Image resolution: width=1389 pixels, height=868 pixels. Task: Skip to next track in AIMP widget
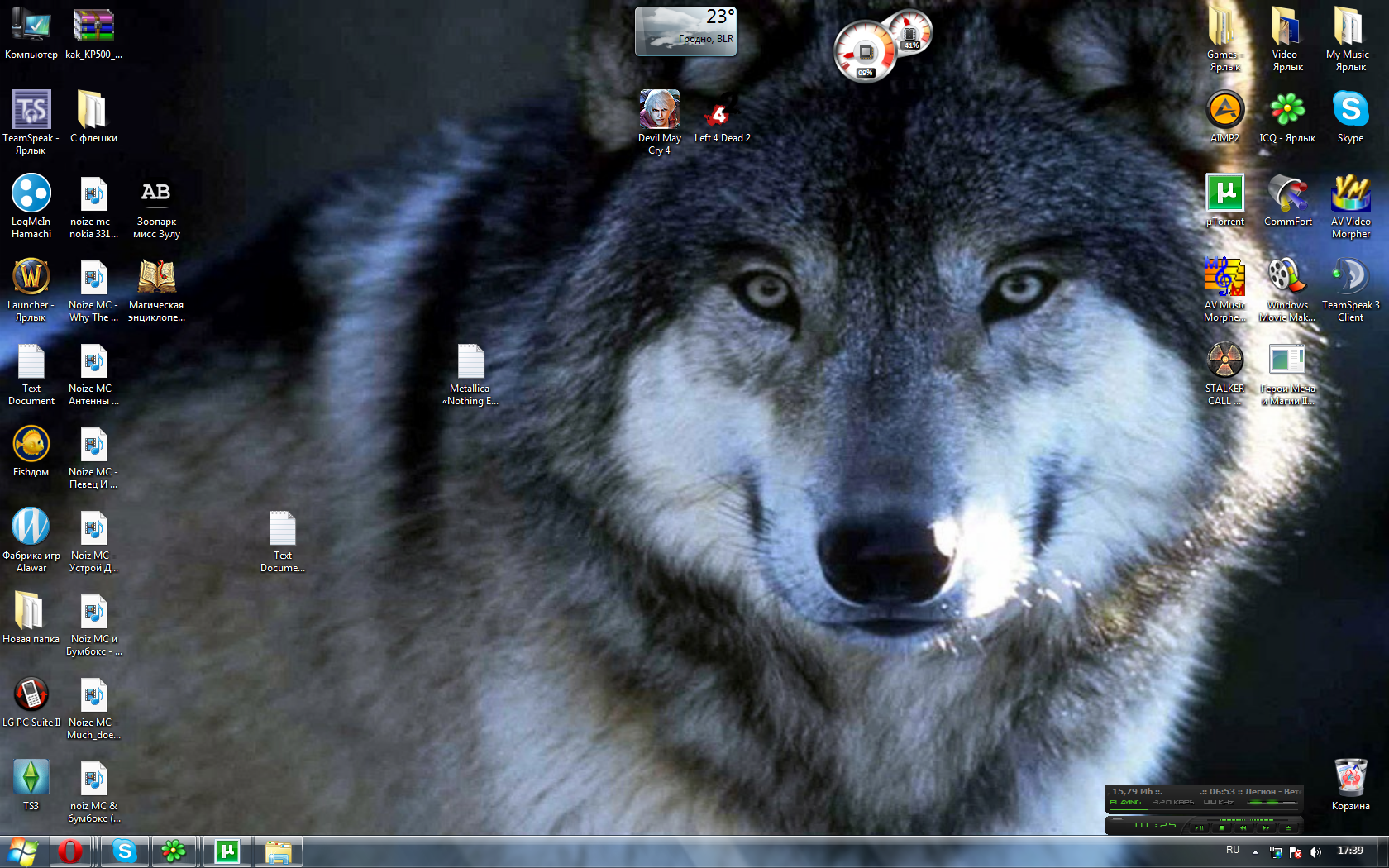1266,827
